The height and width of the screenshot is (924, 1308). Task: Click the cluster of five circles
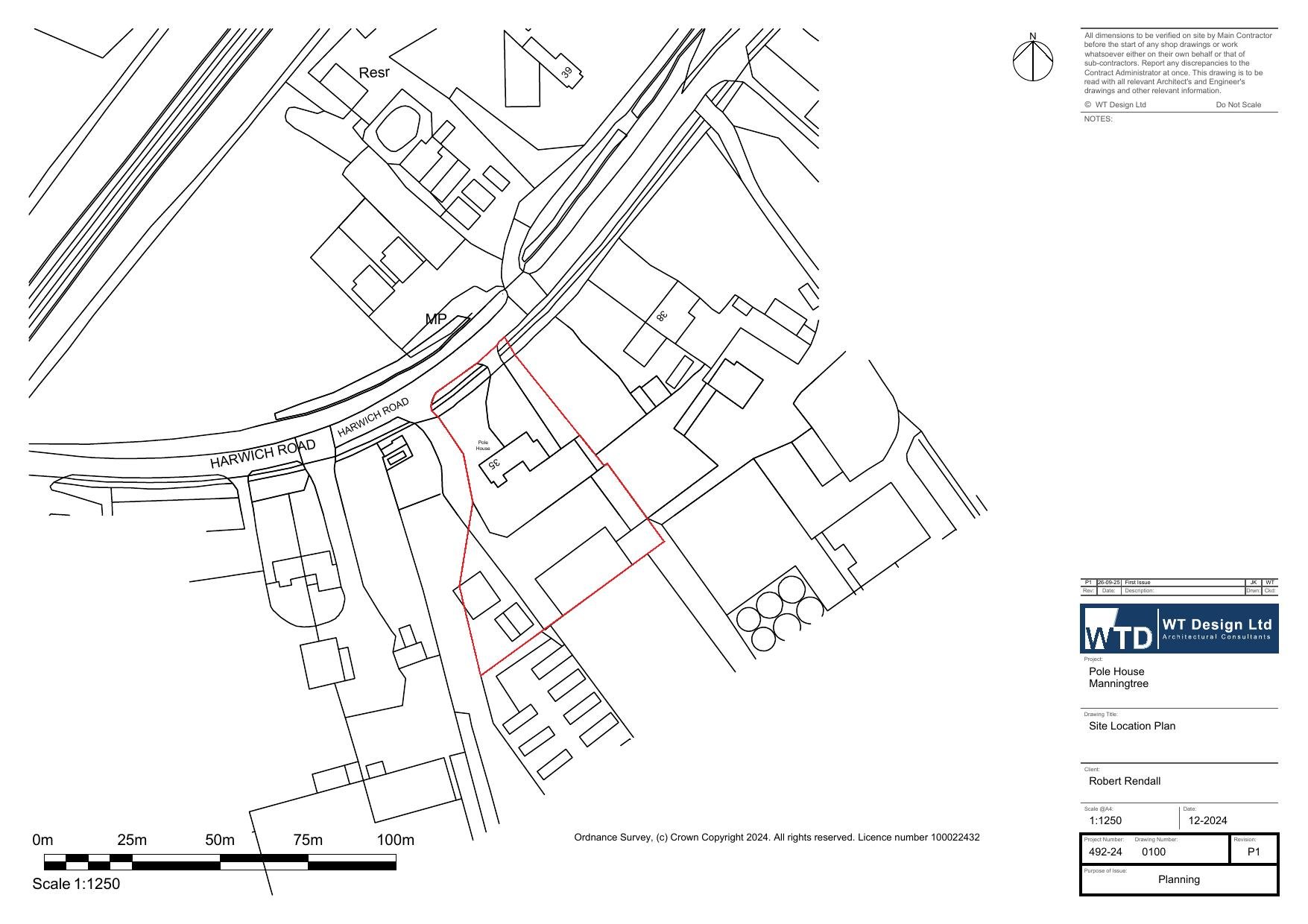(x=779, y=614)
